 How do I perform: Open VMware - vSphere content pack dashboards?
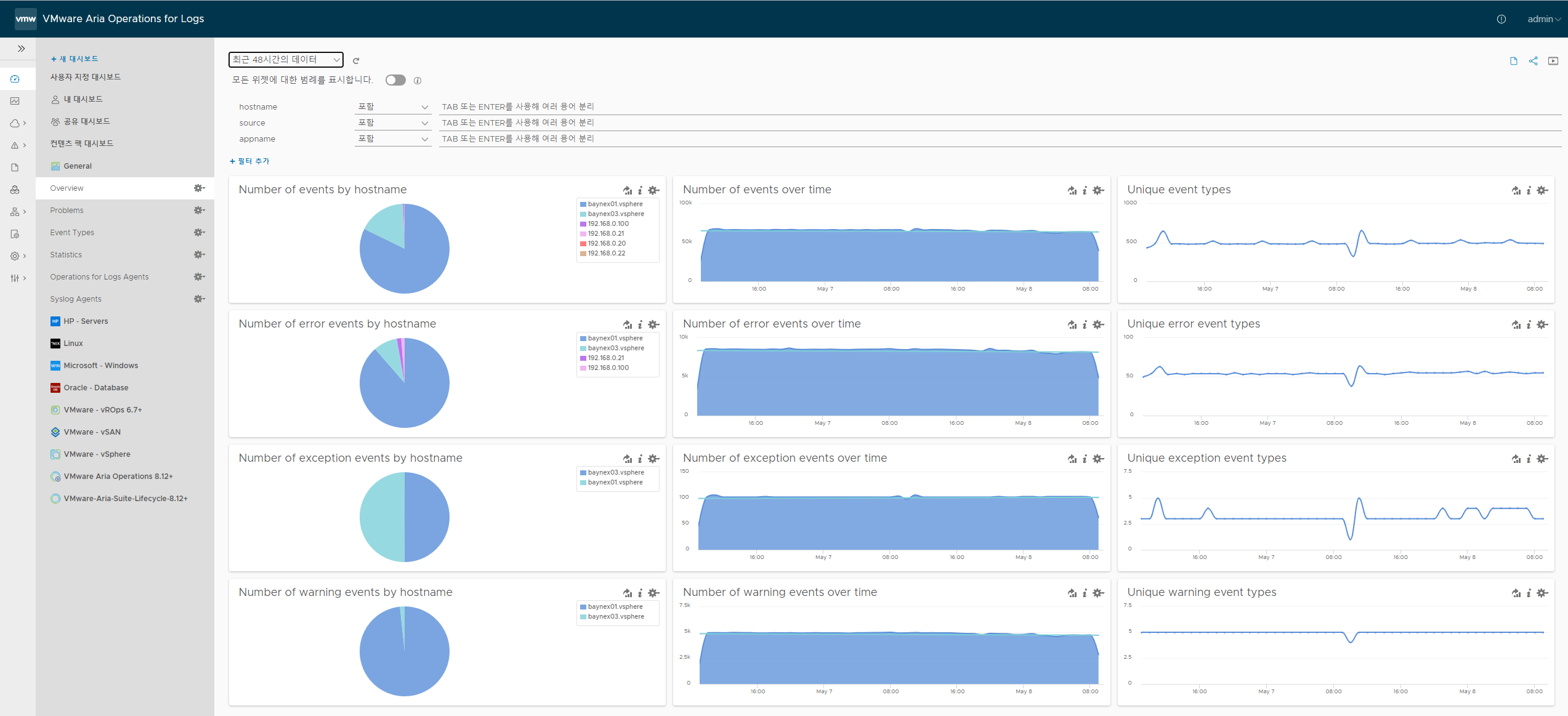pyautogui.click(x=97, y=454)
